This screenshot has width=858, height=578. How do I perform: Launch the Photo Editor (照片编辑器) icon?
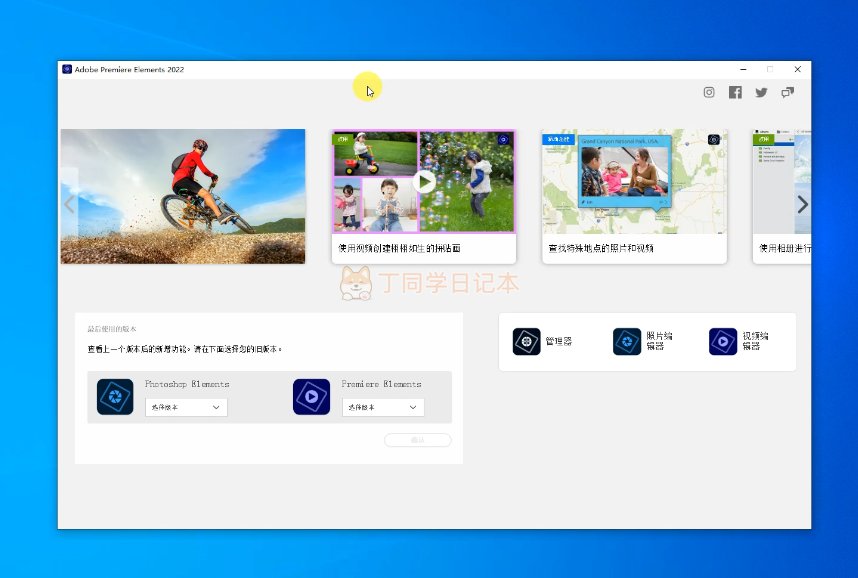(627, 341)
